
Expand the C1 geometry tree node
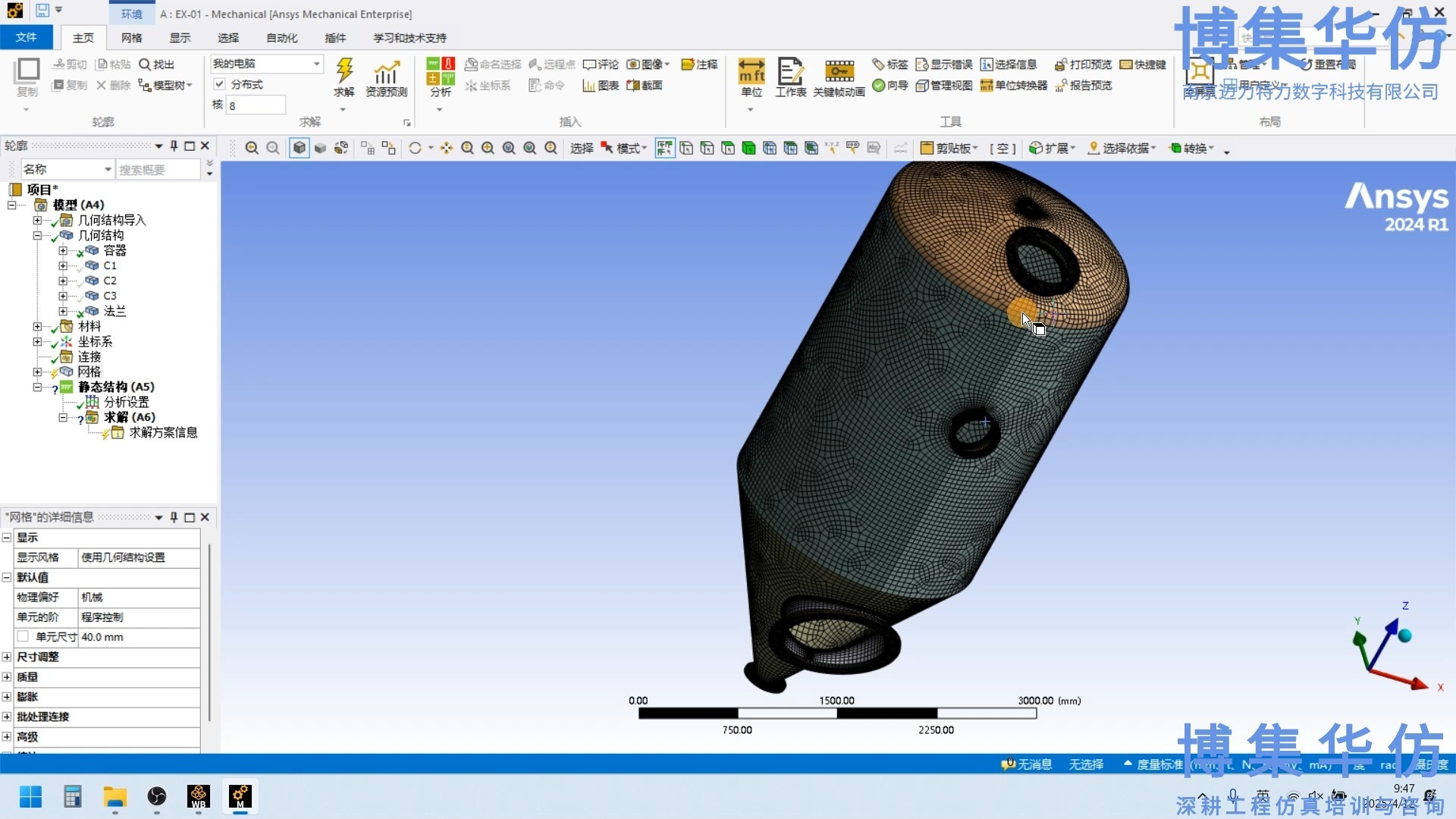(63, 265)
